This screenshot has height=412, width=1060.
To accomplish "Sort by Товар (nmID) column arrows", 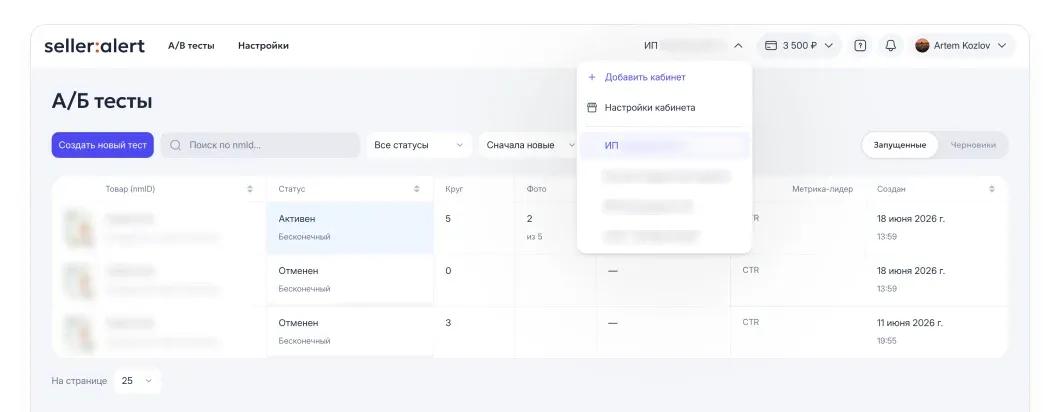I will coord(250,189).
